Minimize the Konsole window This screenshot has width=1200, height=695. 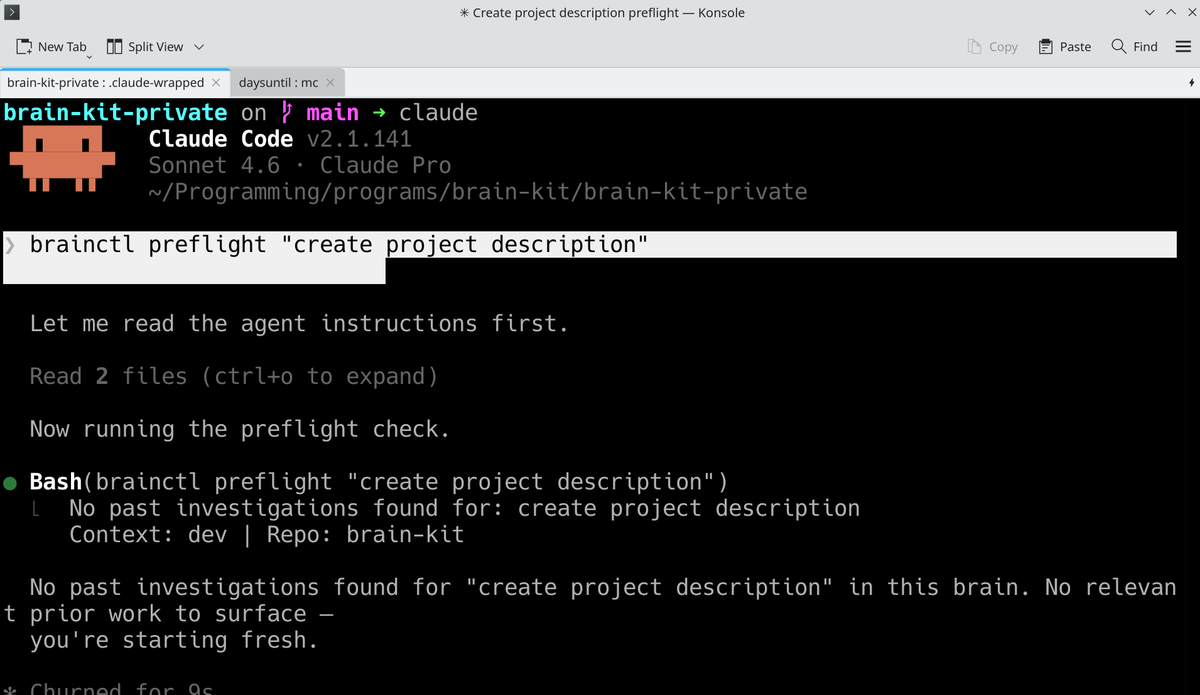coord(1151,13)
